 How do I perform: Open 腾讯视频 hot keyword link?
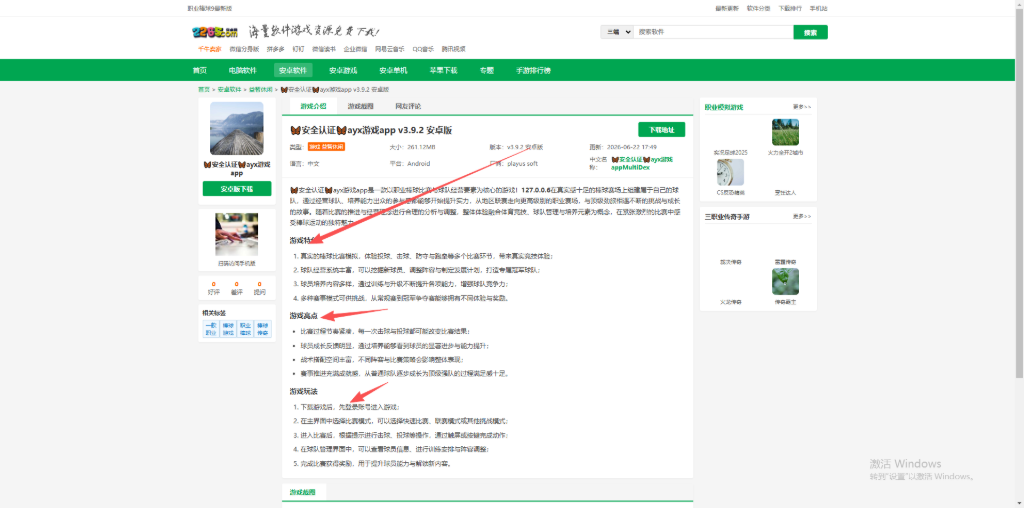(453, 49)
